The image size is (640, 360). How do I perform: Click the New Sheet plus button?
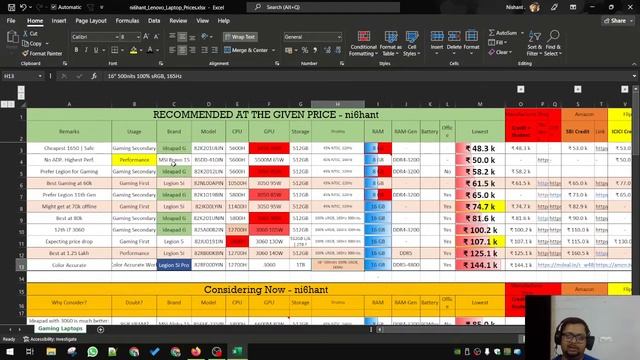coord(100,329)
